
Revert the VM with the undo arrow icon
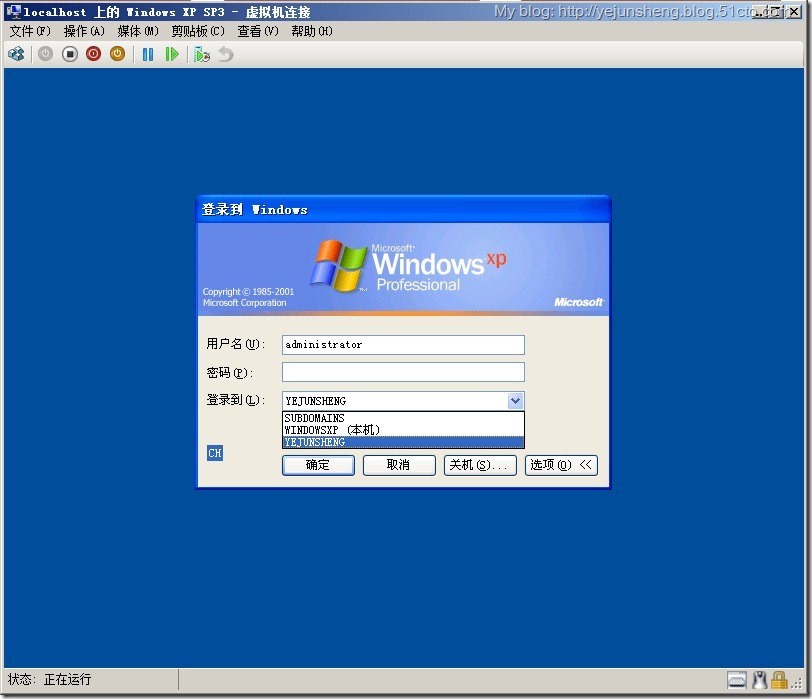pos(225,54)
